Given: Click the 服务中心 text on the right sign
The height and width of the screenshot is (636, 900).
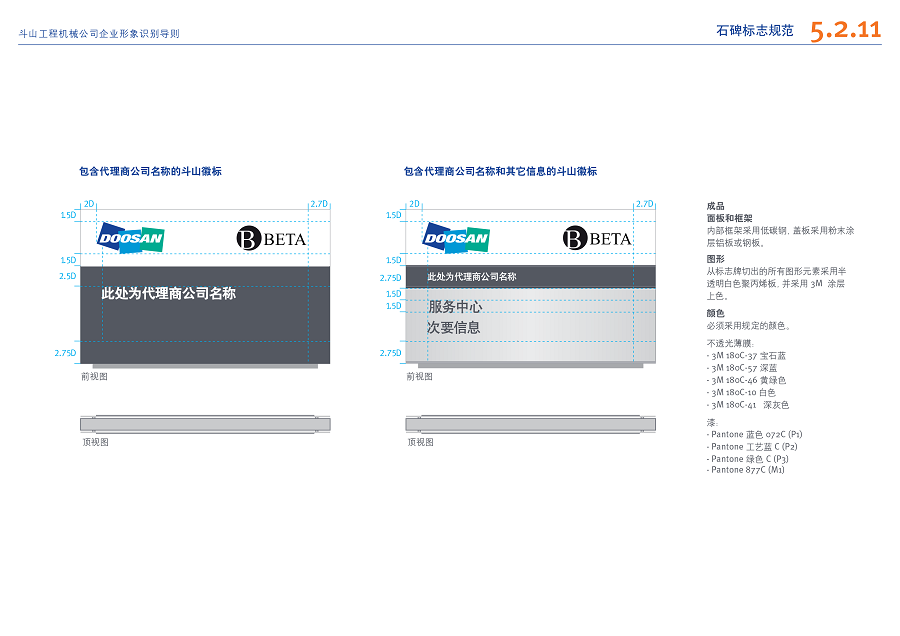Looking at the screenshot, I should click(455, 307).
